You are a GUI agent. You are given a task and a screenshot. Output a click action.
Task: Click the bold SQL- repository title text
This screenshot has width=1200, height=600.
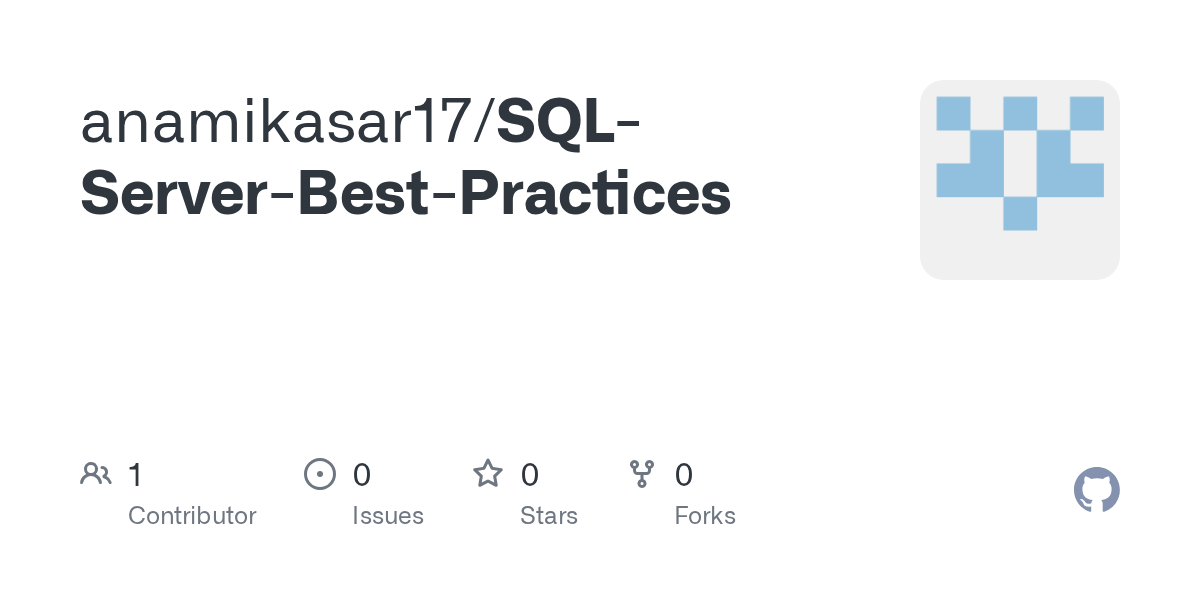[x=569, y=122]
